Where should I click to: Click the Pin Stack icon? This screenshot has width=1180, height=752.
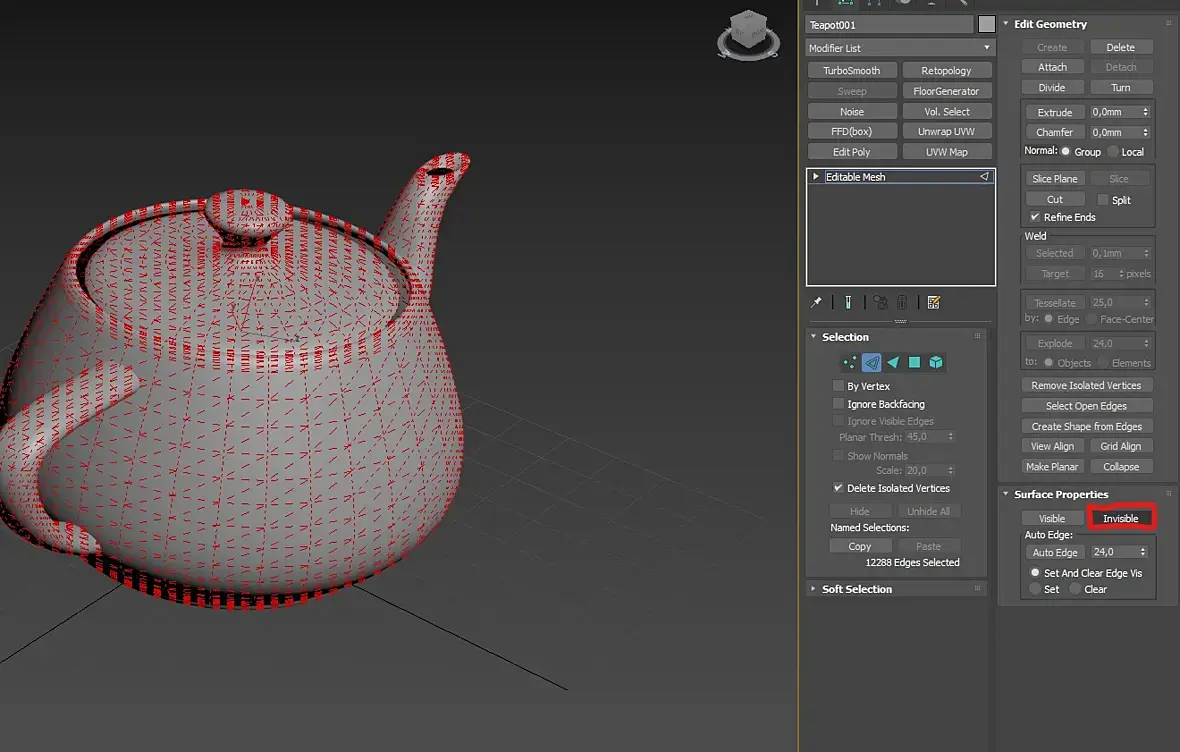pos(817,302)
